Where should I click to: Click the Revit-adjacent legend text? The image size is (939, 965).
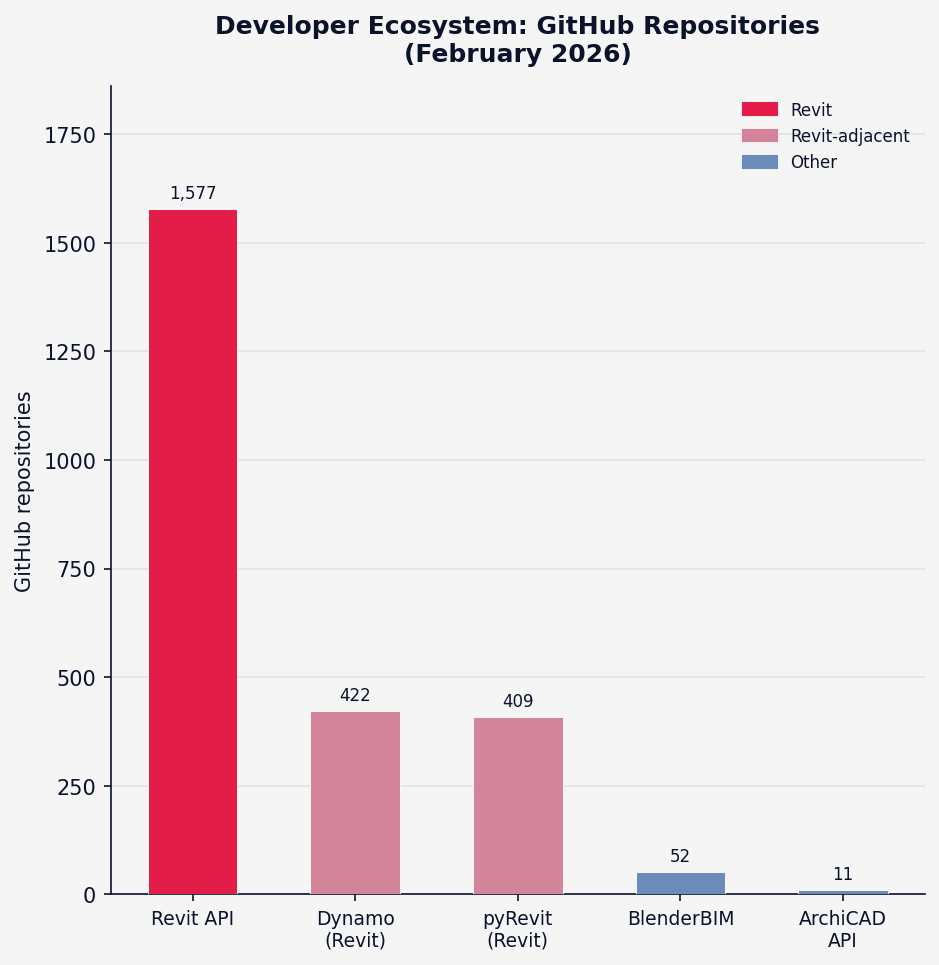[850, 136]
